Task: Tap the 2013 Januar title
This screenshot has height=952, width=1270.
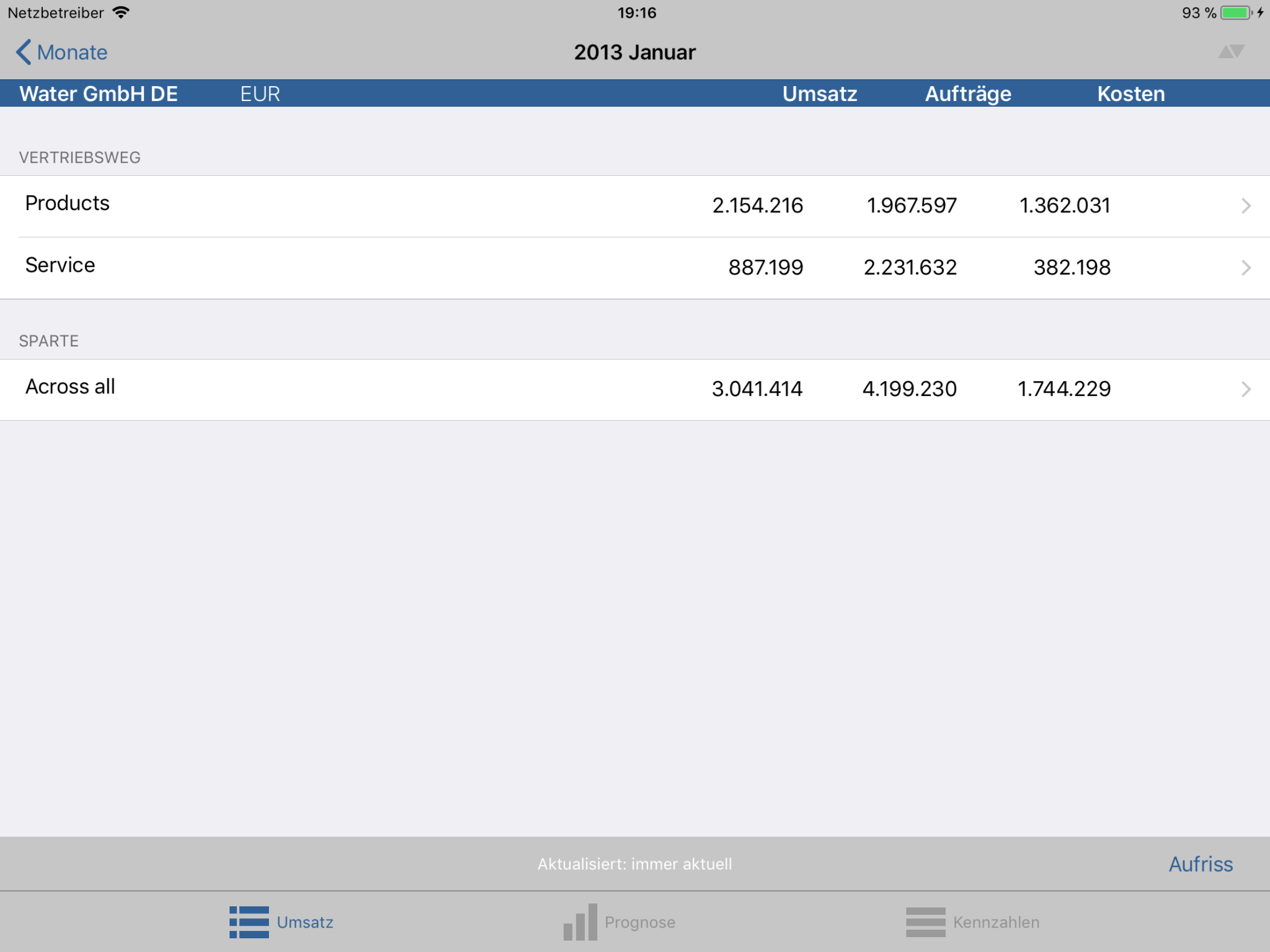Action: tap(634, 52)
